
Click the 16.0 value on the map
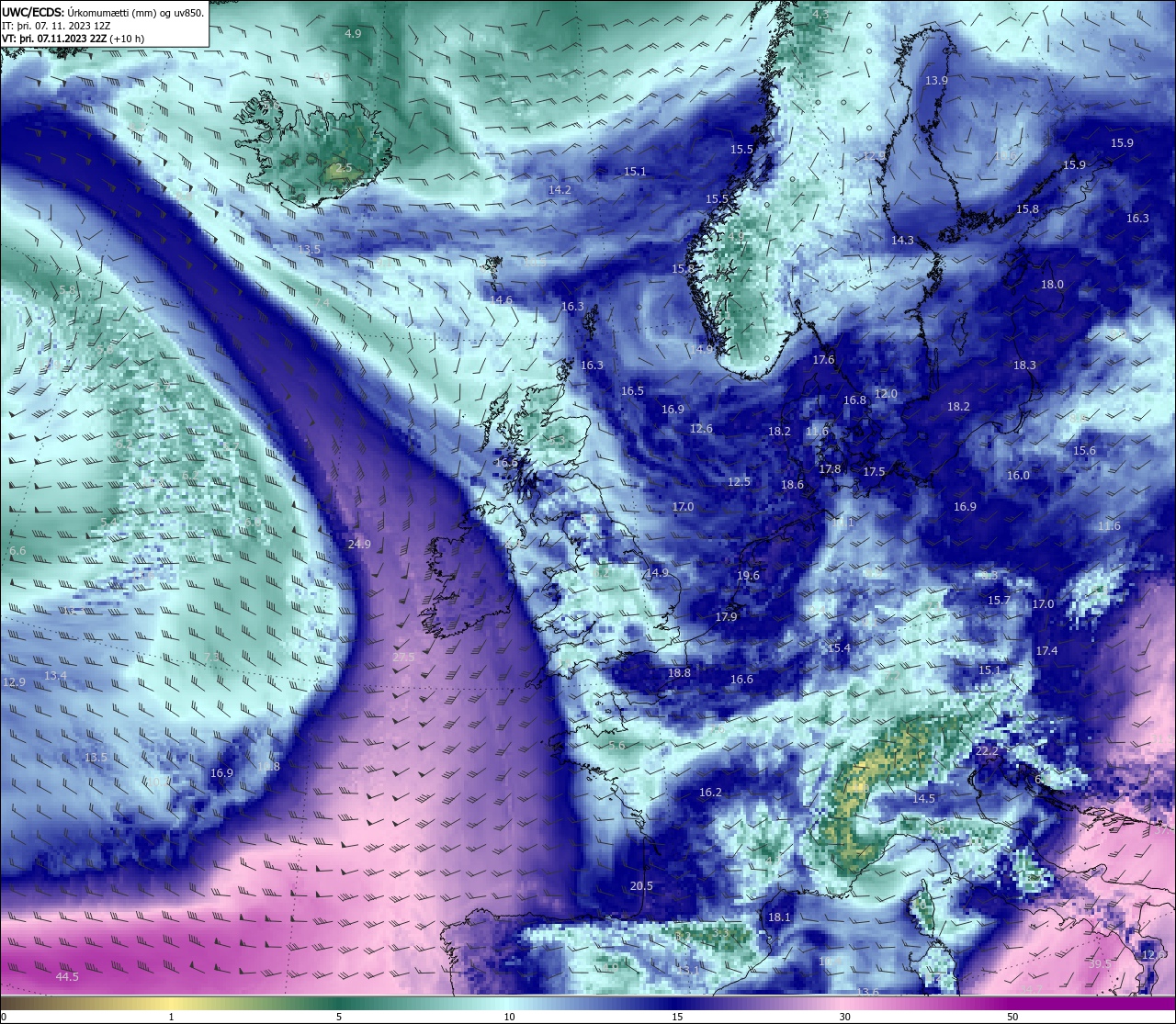coord(1018,476)
